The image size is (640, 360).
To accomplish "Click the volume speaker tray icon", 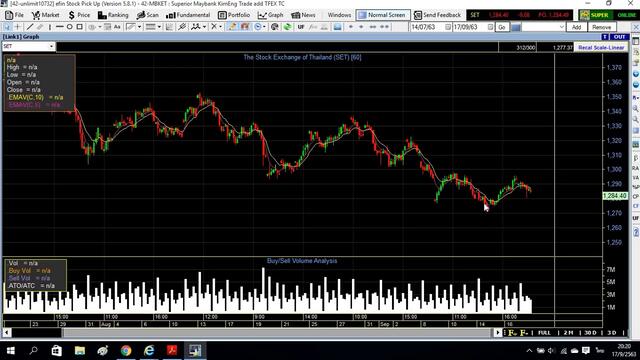I will pyautogui.click(x=551, y=350).
